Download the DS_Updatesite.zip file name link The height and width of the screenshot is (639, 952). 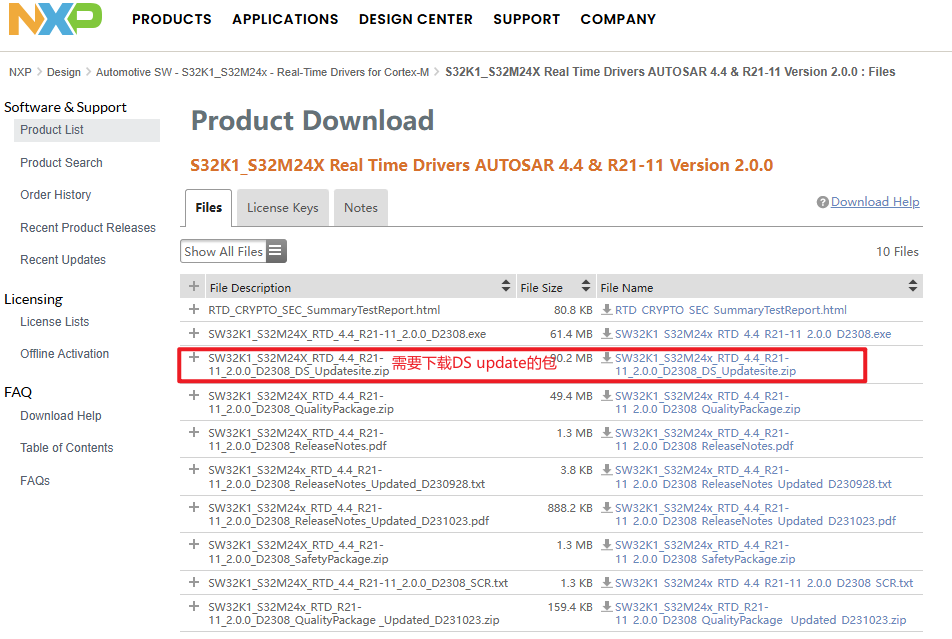[x=706, y=364]
